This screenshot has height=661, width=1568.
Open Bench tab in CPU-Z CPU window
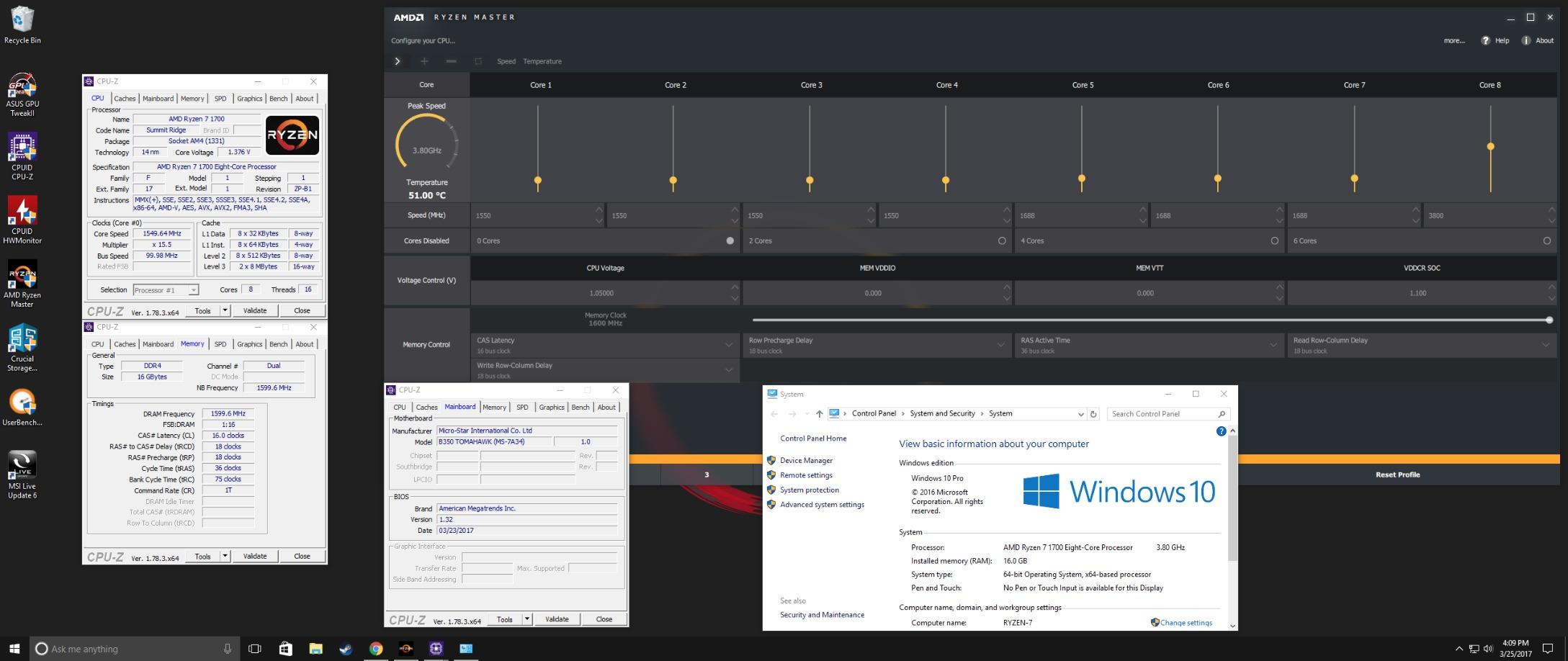[278, 99]
